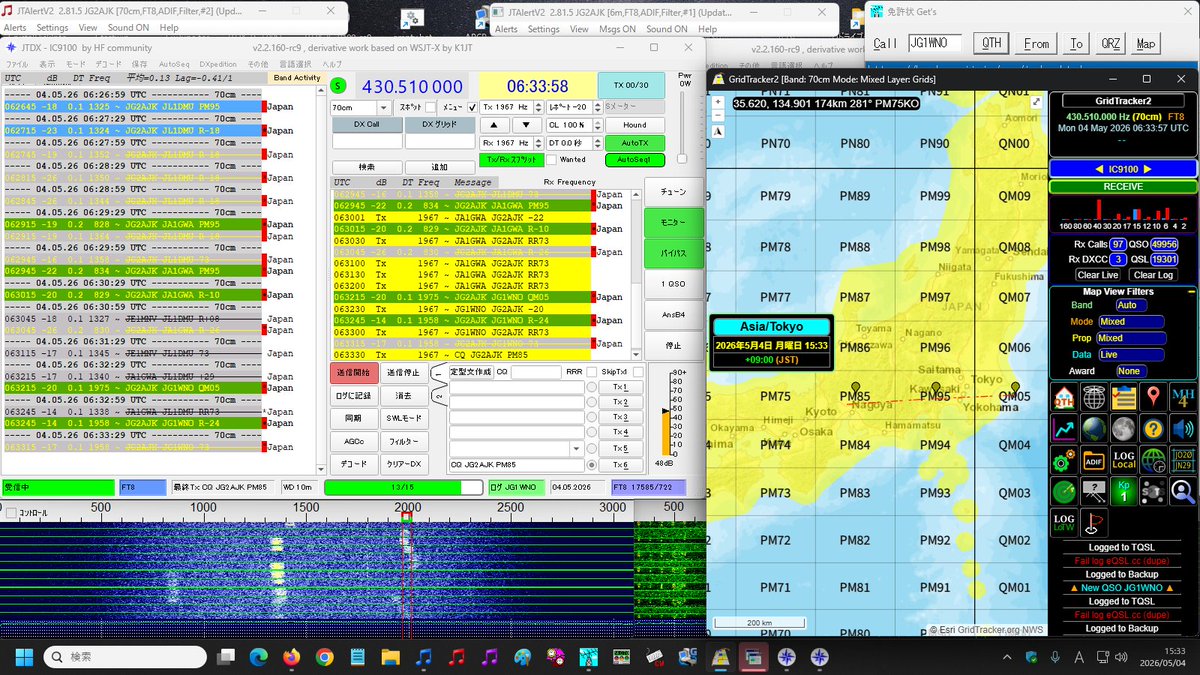Click the green S circle in JTDX
Image resolution: width=1200 pixels, height=675 pixels.
338,86
